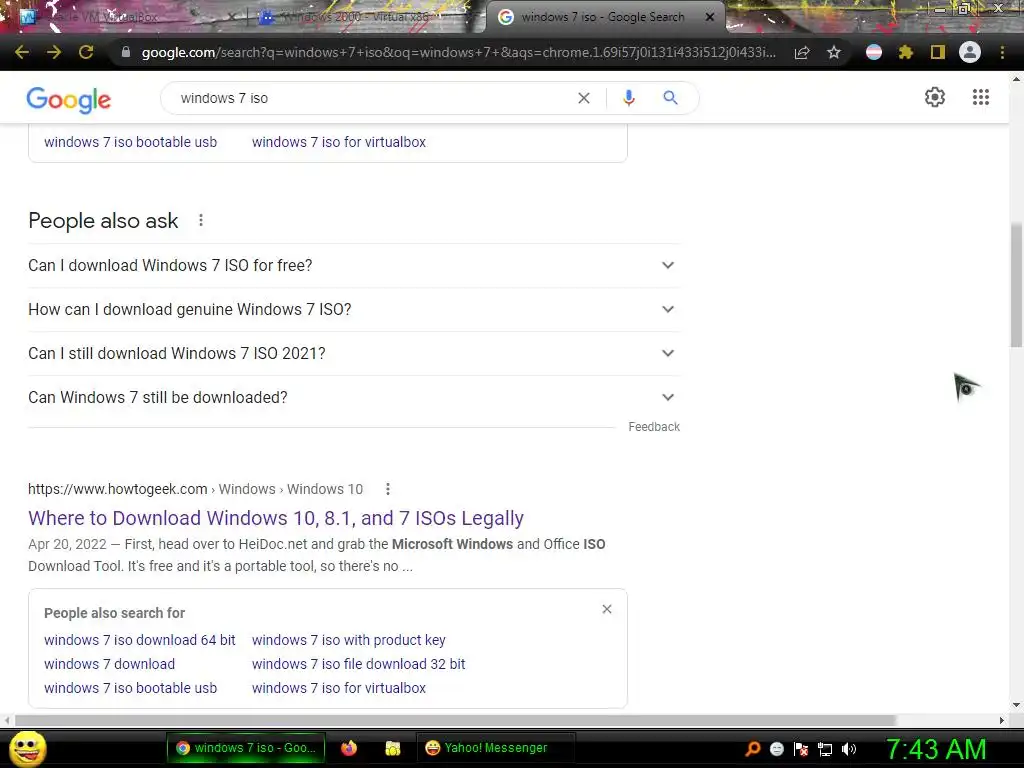The image size is (1024, 768).
Task: Open the file manager taskbar icon
Action: pos(392,748)
